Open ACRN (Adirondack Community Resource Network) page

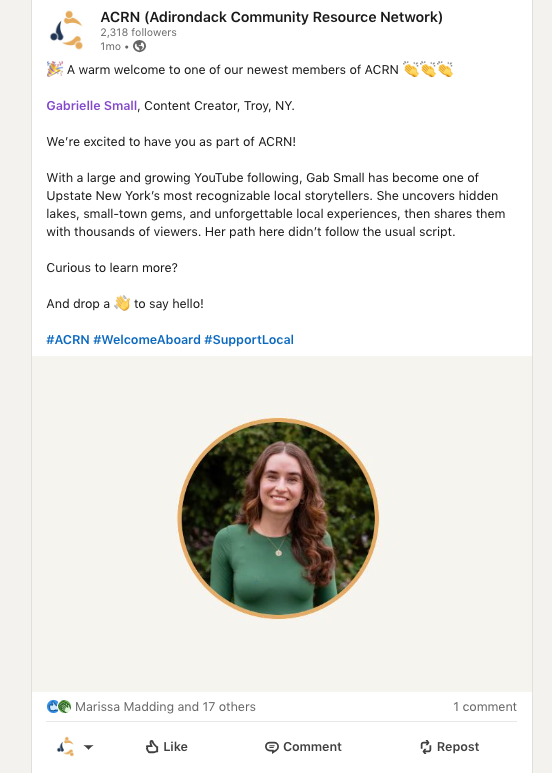click(x=272, y=17)
